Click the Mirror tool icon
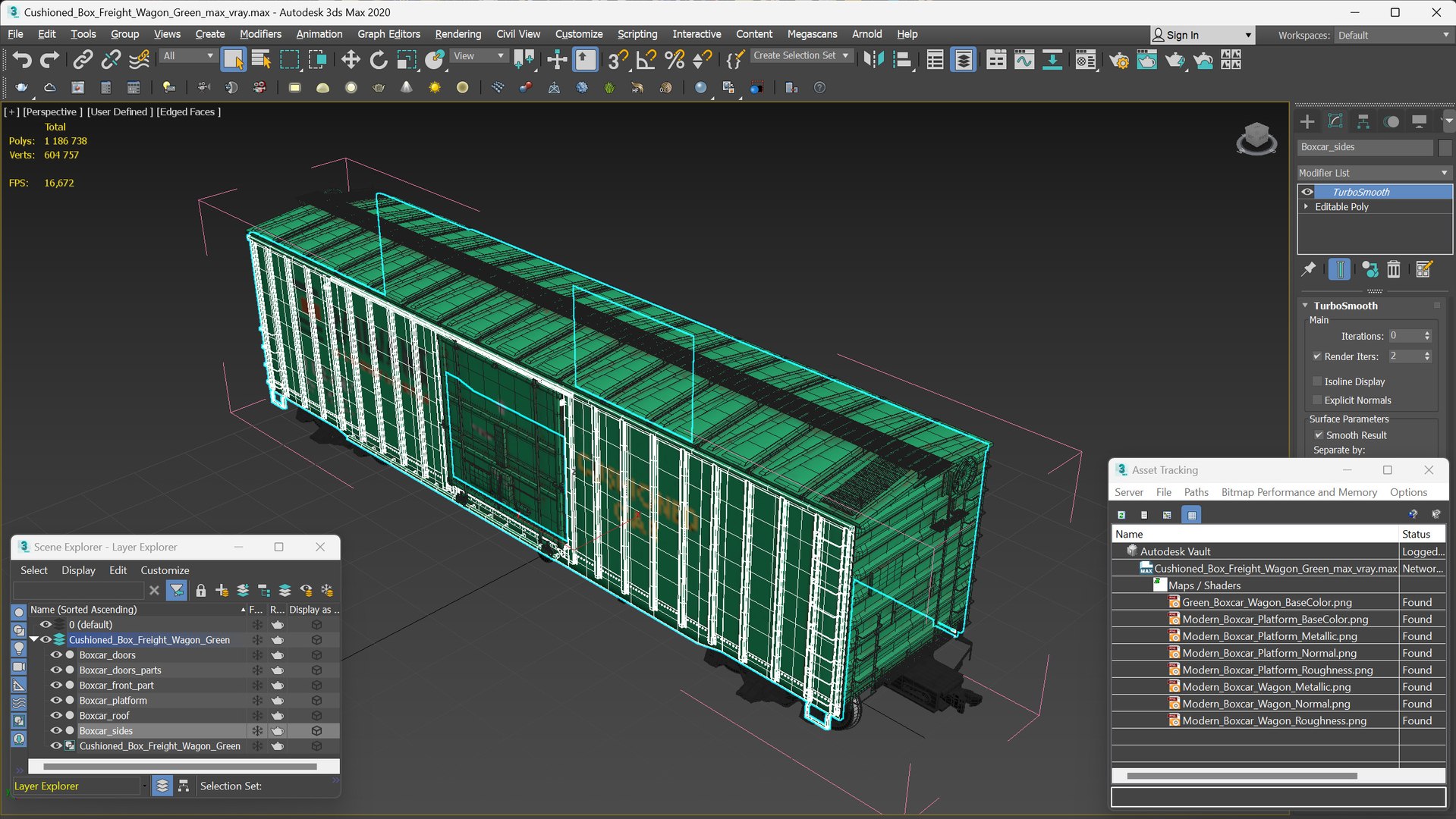 click(x=874, y=60)
